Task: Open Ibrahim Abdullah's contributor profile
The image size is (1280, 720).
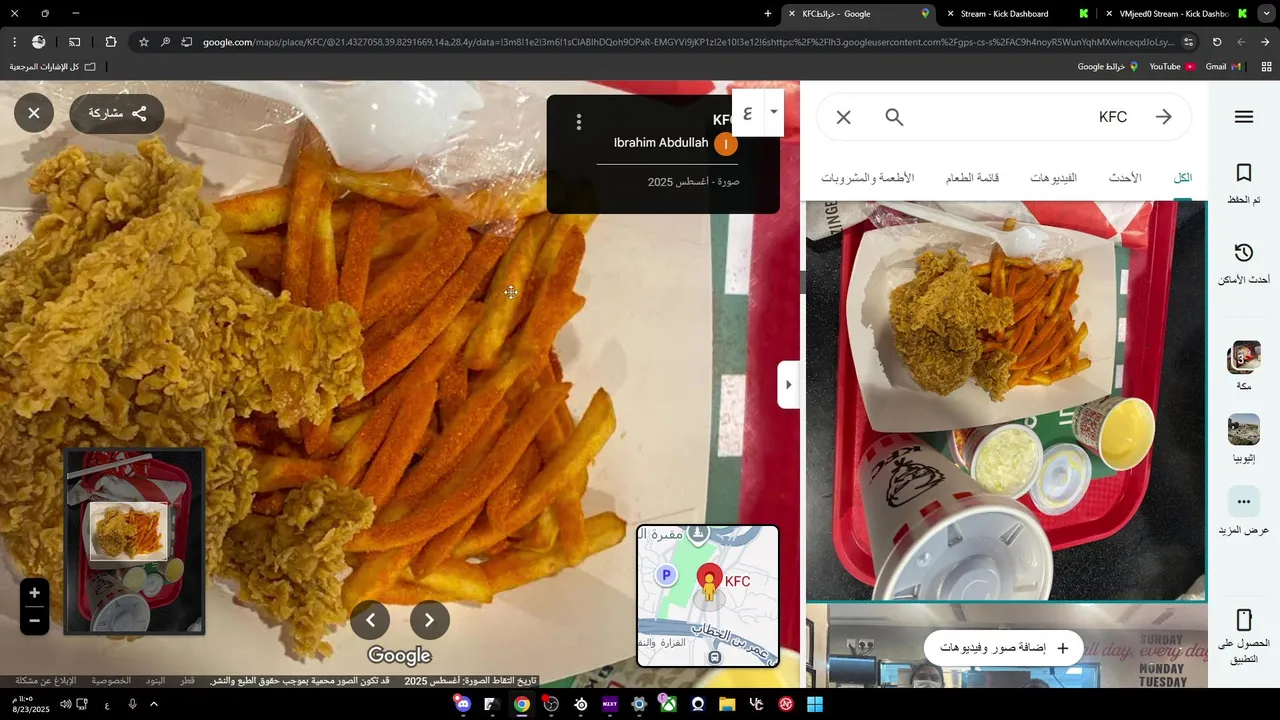Action: tap(660, 143)
